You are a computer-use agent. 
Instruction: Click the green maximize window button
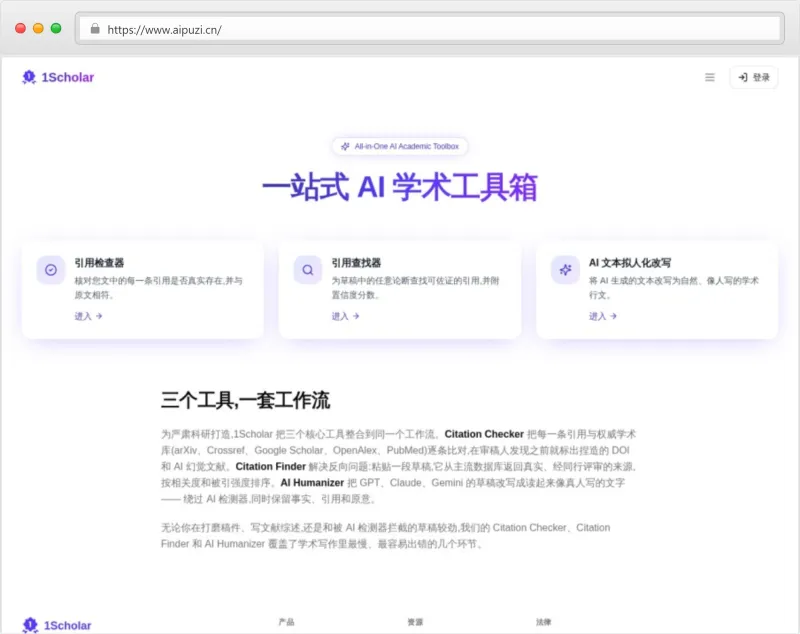pyautogui.click(x=56, y=29)
